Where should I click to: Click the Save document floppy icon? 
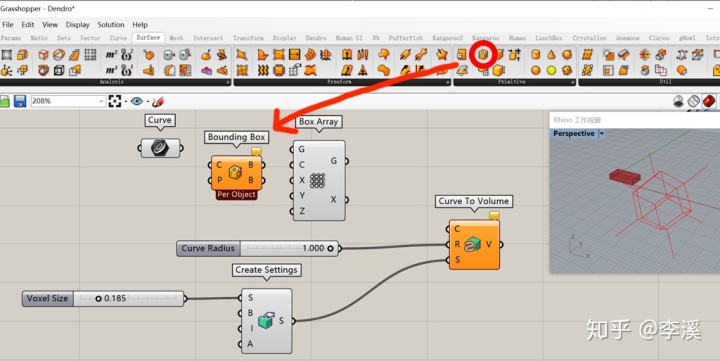(x=20, y=101)
